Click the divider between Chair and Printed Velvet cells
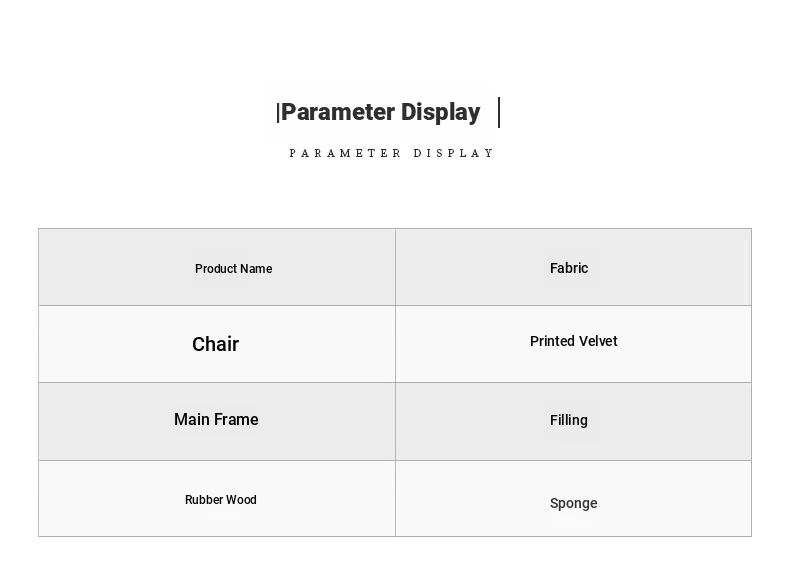This screenshot has height=569, width=790. click(395, 344)
